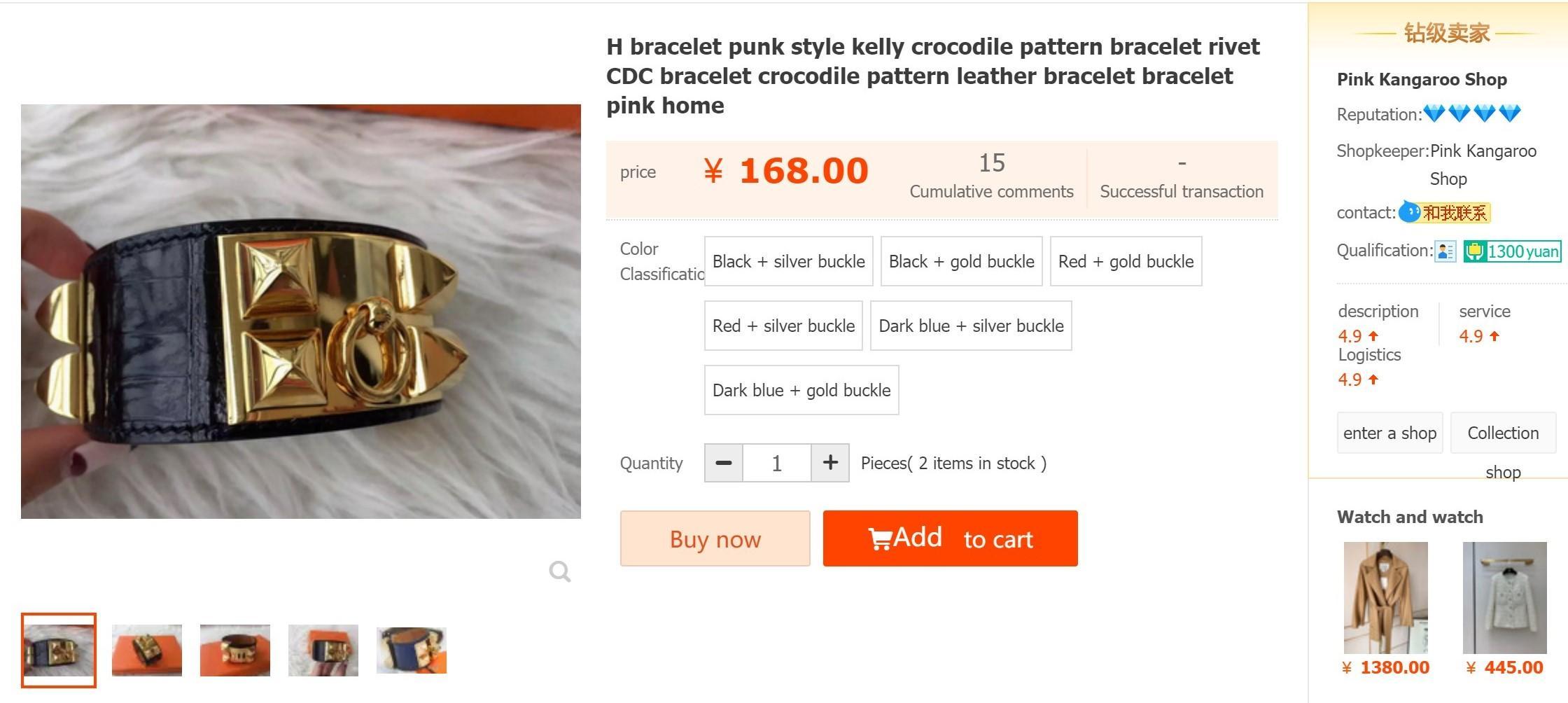
Task: Show the blue bracelet thumbnail image
Action: point(412,650)
